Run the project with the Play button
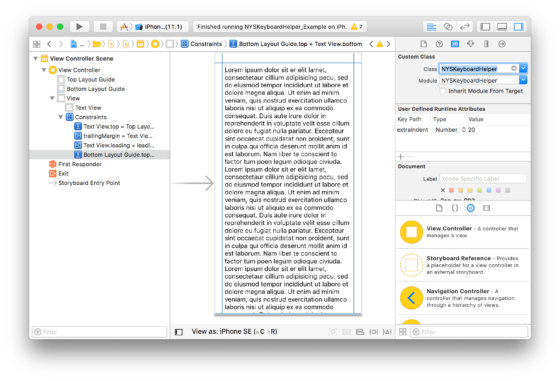Viewport: 560px width, 381px height. point(79,26)
